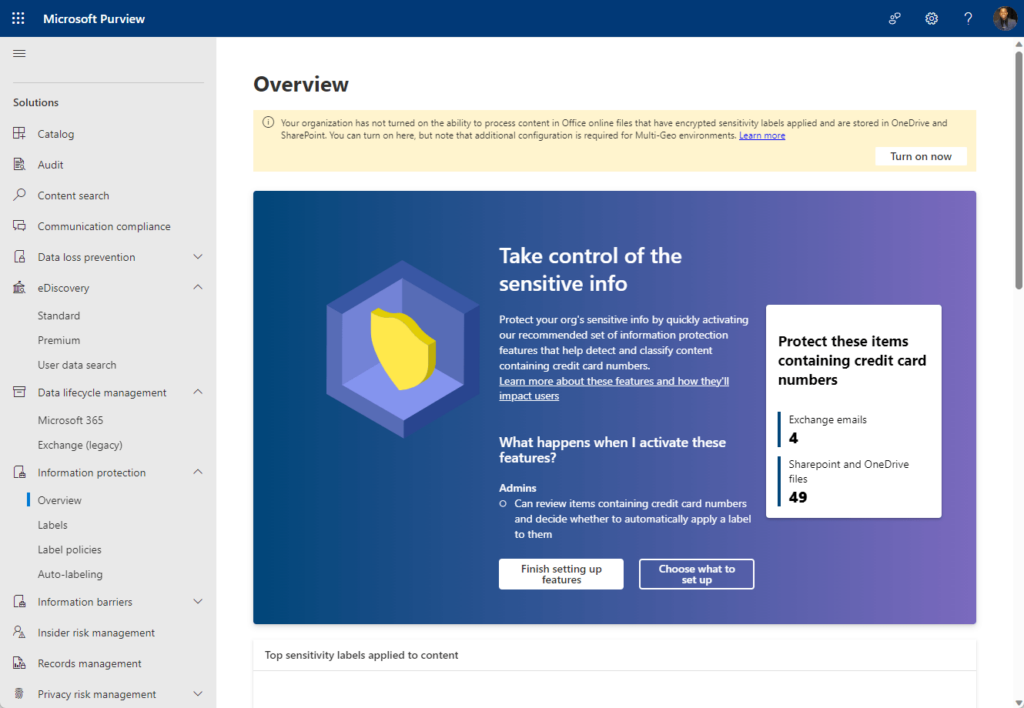The image size is (1024, 708).
Task: Click Exchange emails count 4
Action: pos(793,438)
